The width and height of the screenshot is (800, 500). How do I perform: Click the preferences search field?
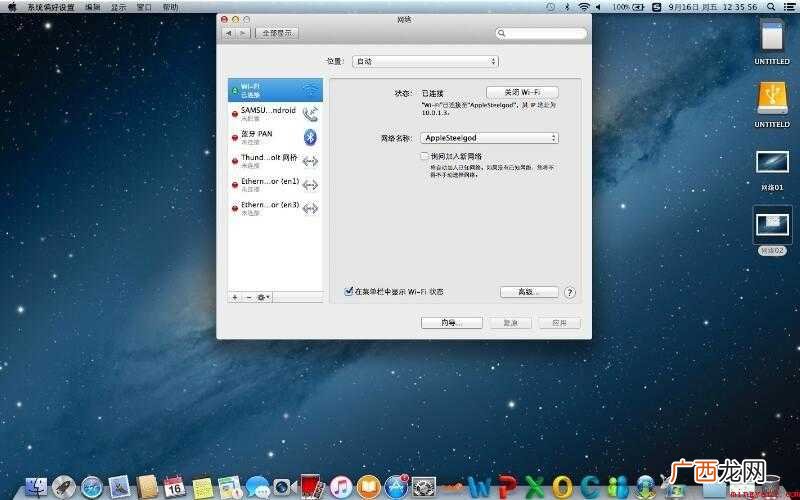pos(541,33)
